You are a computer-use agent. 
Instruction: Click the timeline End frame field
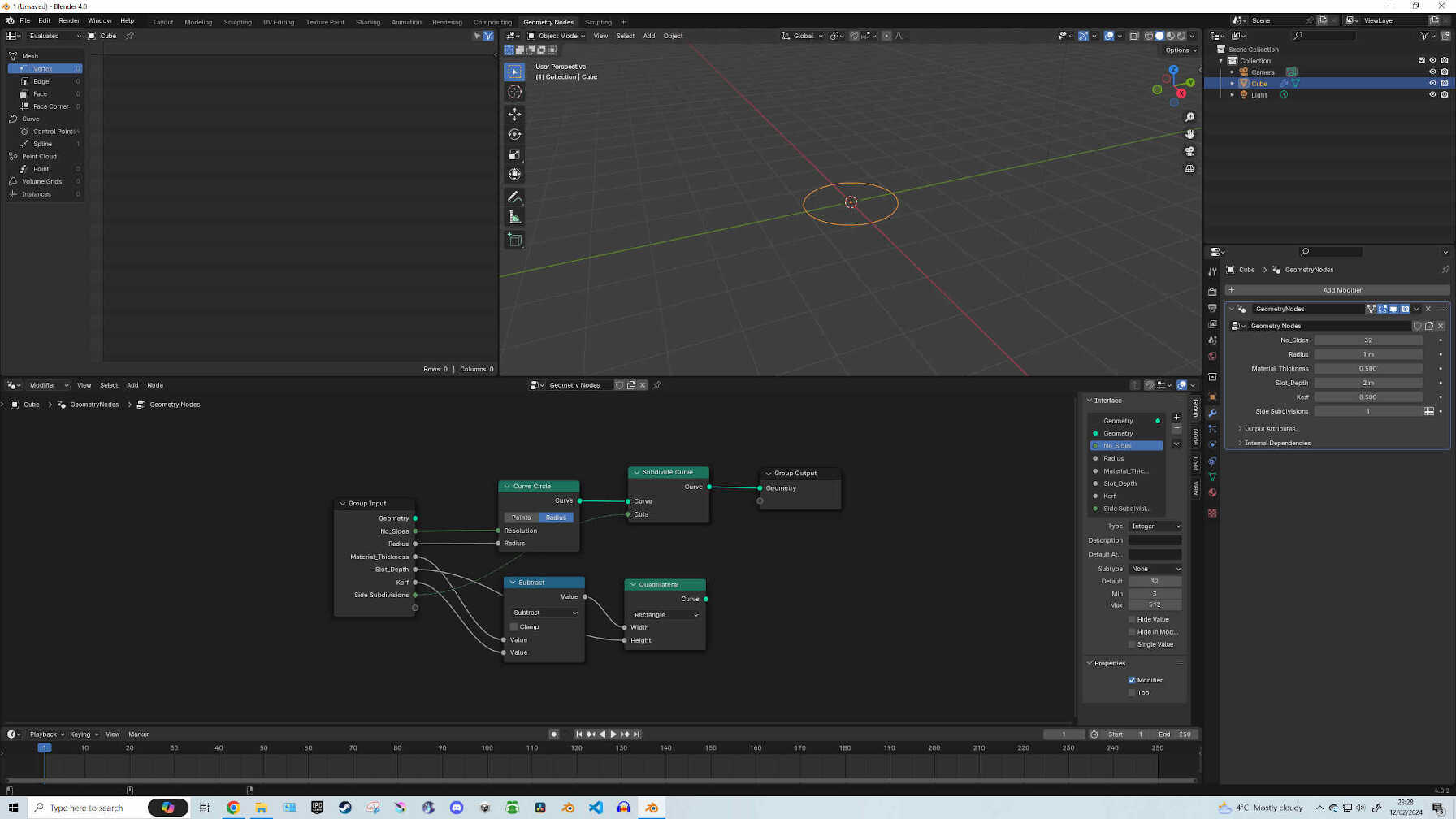point(1175,734)
